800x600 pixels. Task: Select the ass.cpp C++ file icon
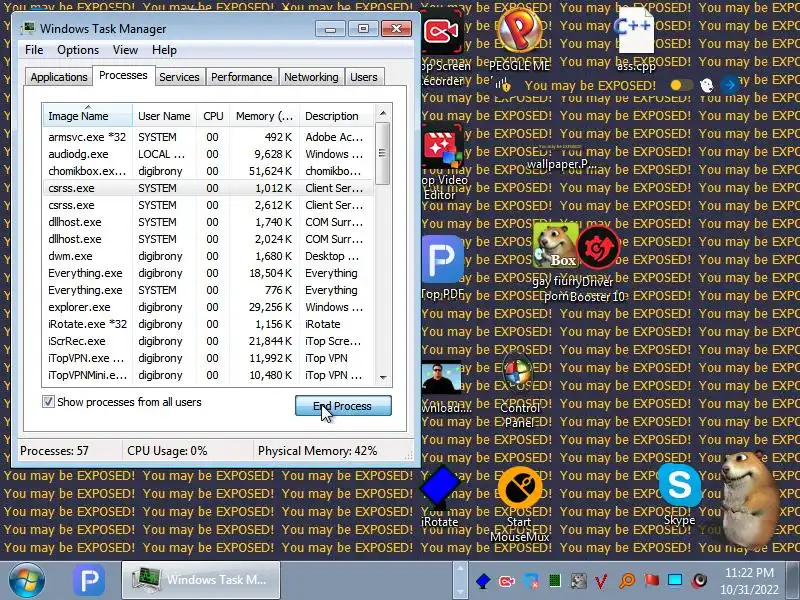click(x=634, y=31)
